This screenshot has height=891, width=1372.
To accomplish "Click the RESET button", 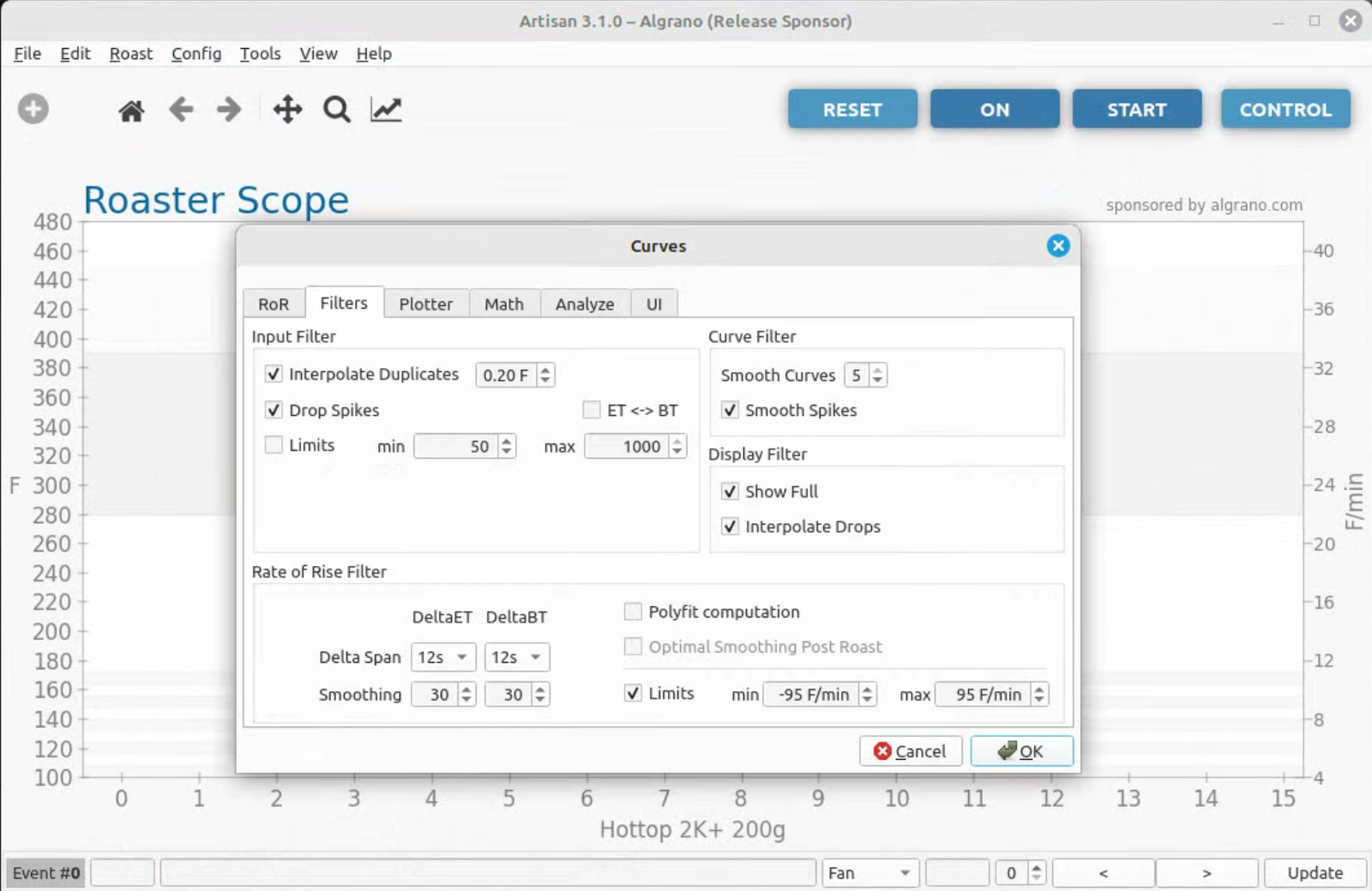I will (x=852, y=109).
